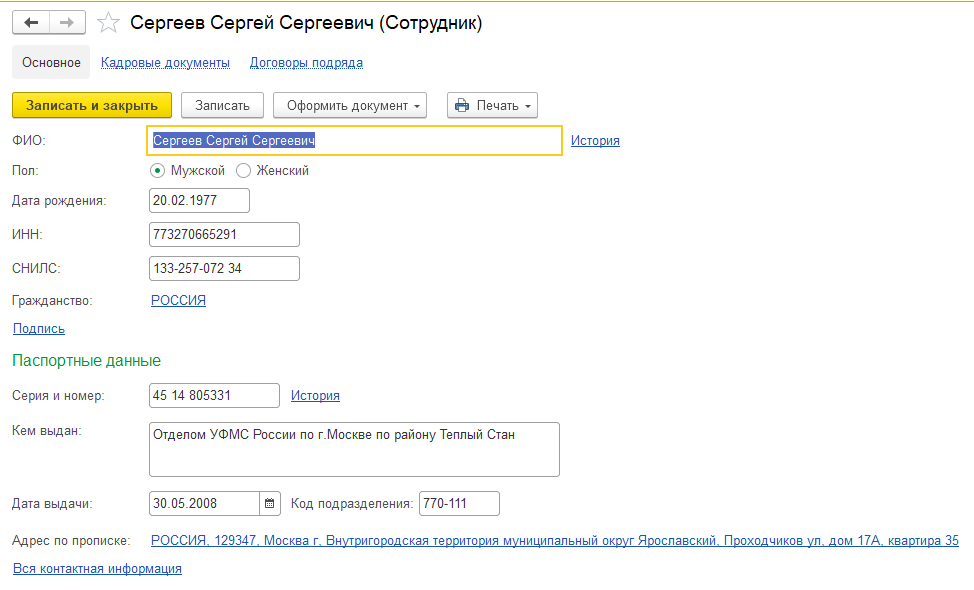Open the Договоры подряда tab
The image size is (974, 590).
(306, 62)
